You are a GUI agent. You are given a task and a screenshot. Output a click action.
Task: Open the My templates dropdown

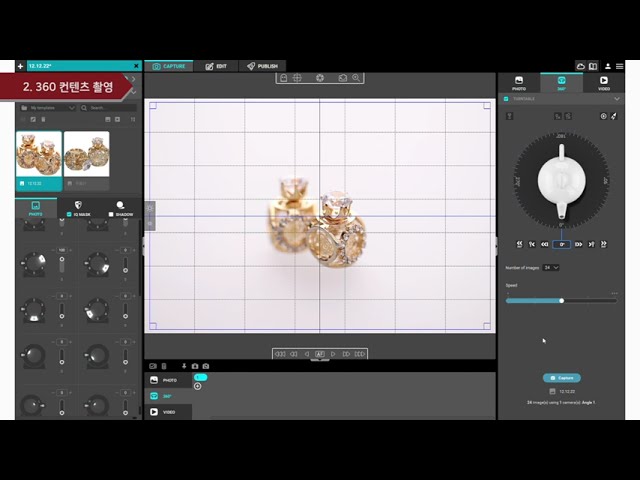coord(48,108)
